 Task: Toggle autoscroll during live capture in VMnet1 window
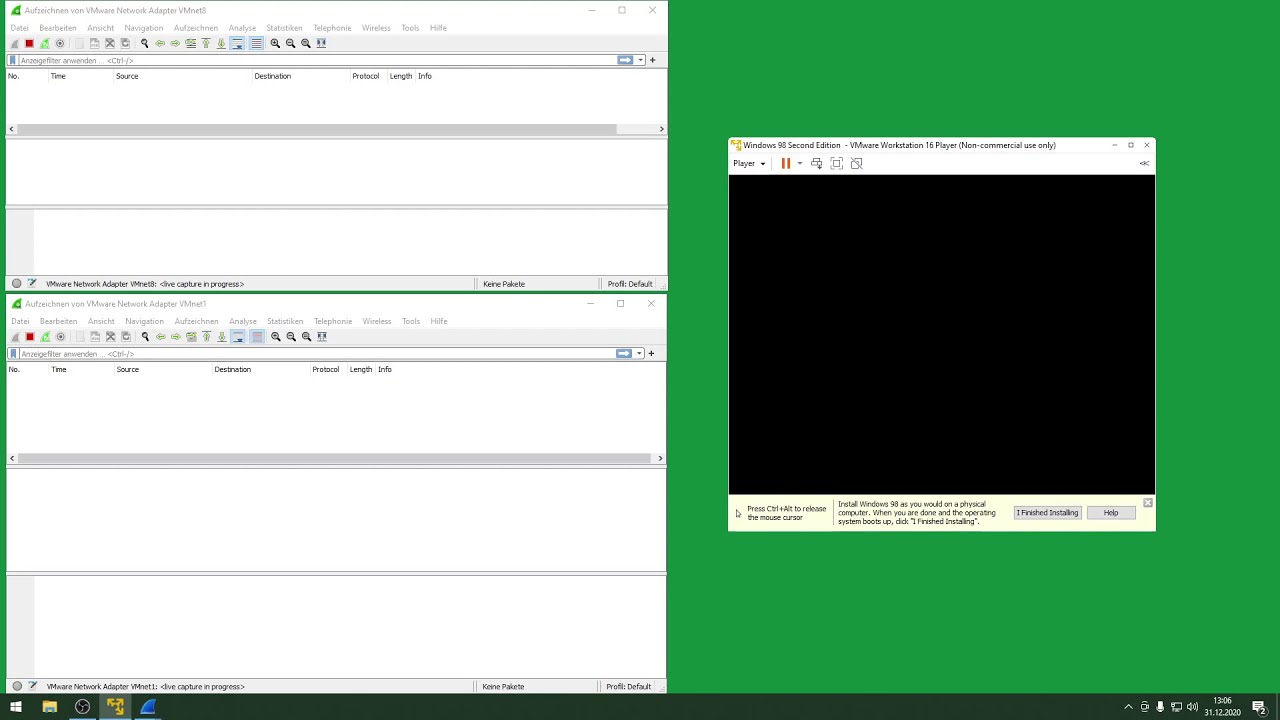[238, 336]
